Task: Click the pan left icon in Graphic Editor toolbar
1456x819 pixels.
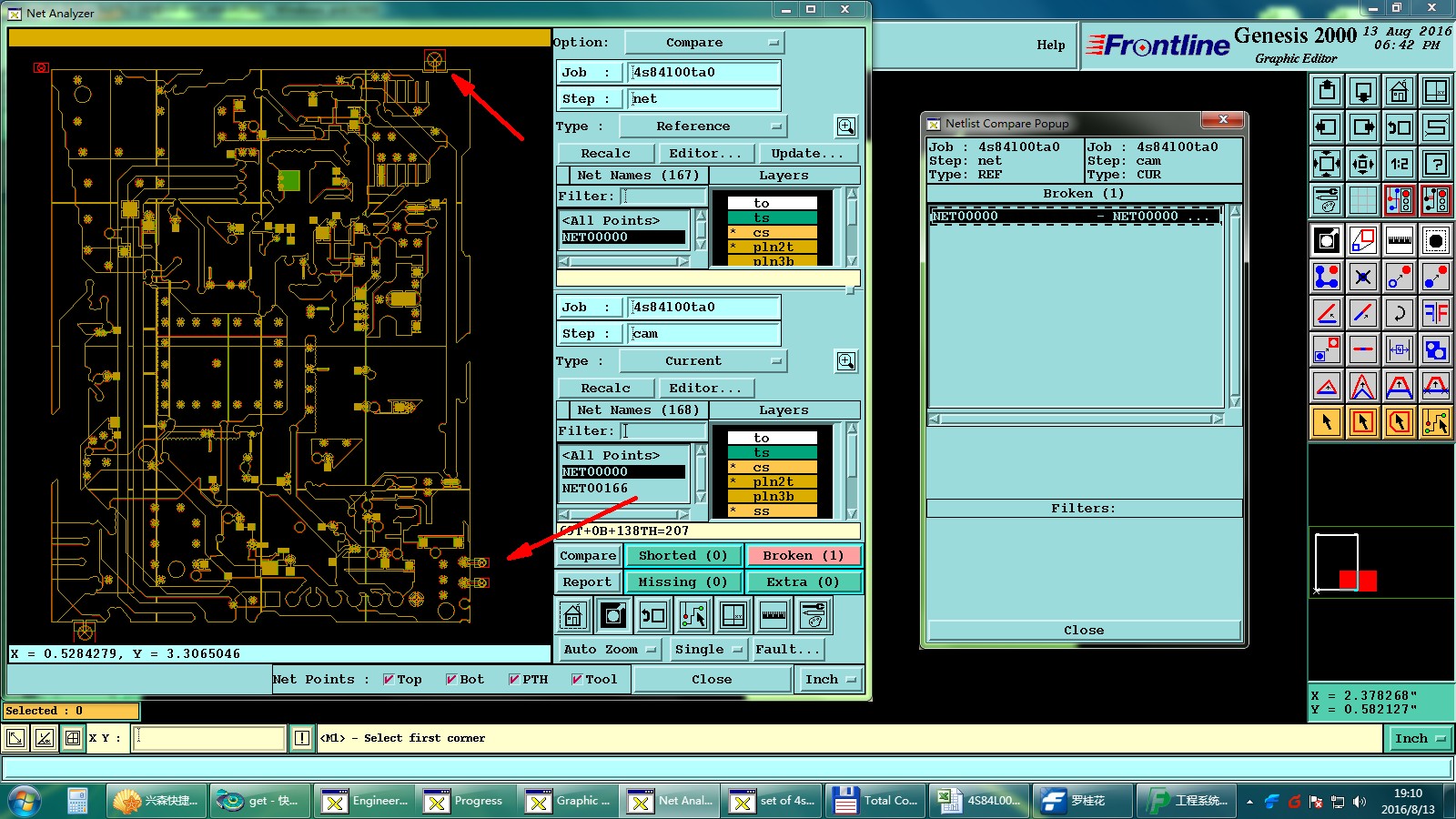Action: (1327, 127)
